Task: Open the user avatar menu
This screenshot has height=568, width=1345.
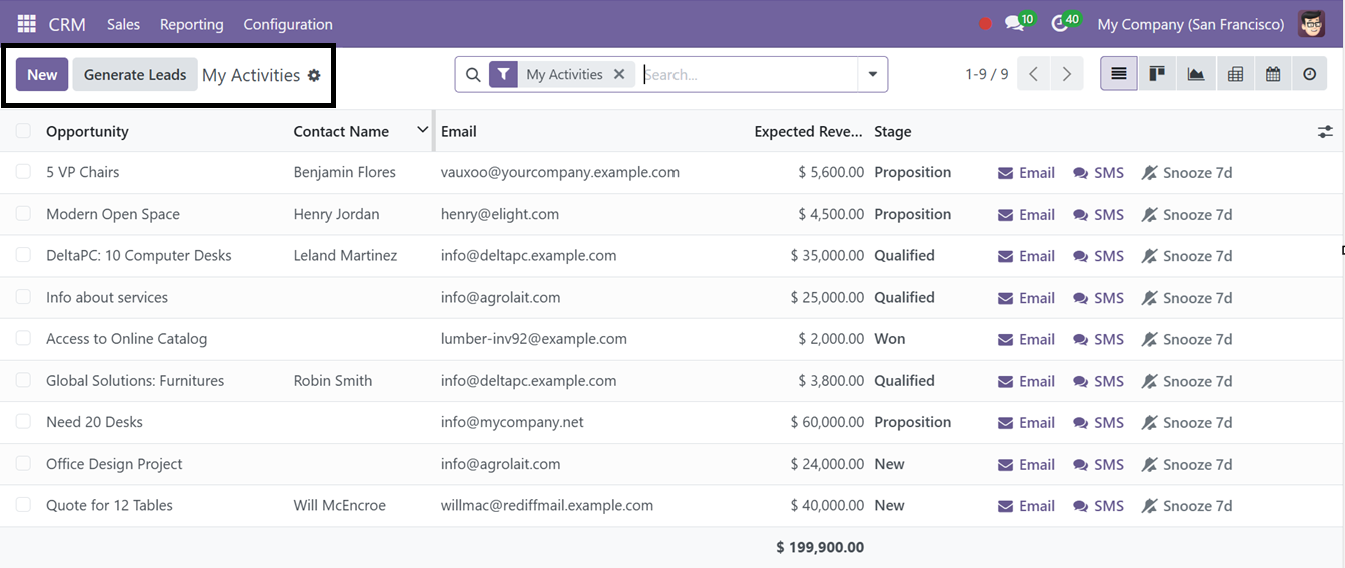Action: [1312, 24]
